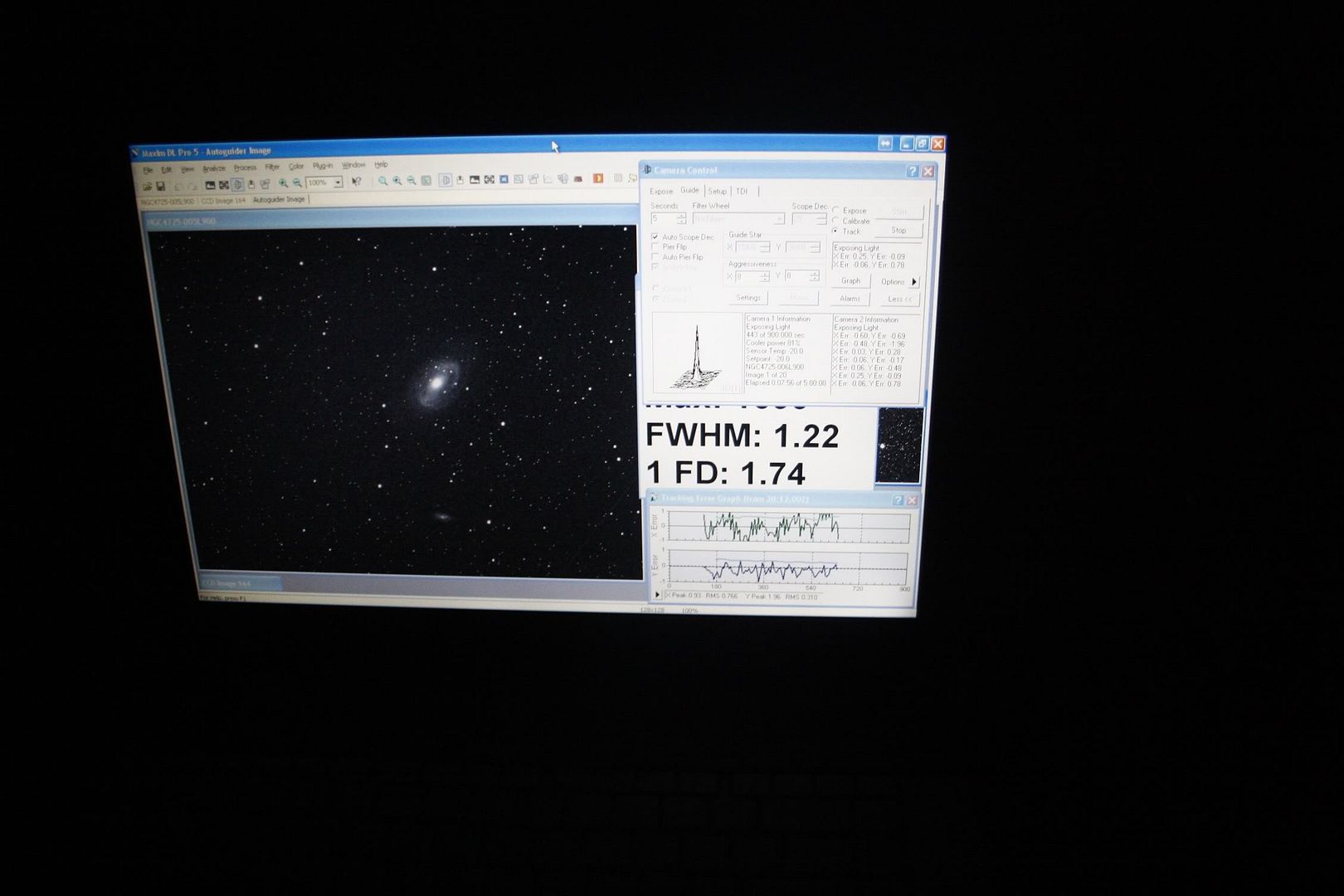This screenshot has height=896, width=1344.
Task: Open the Process menu
Action: pos(245,168)
